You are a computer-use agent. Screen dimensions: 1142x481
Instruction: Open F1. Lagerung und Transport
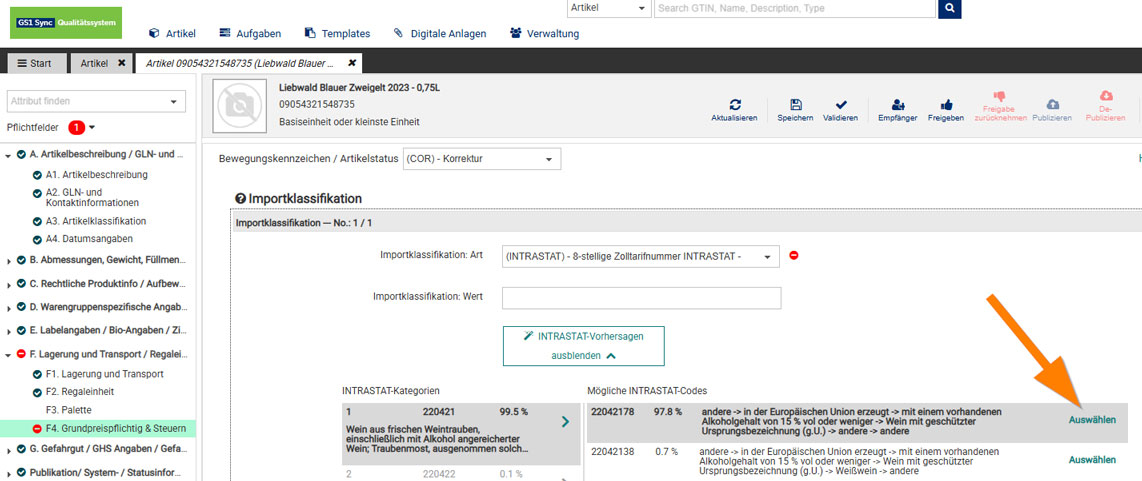(104, 374)
